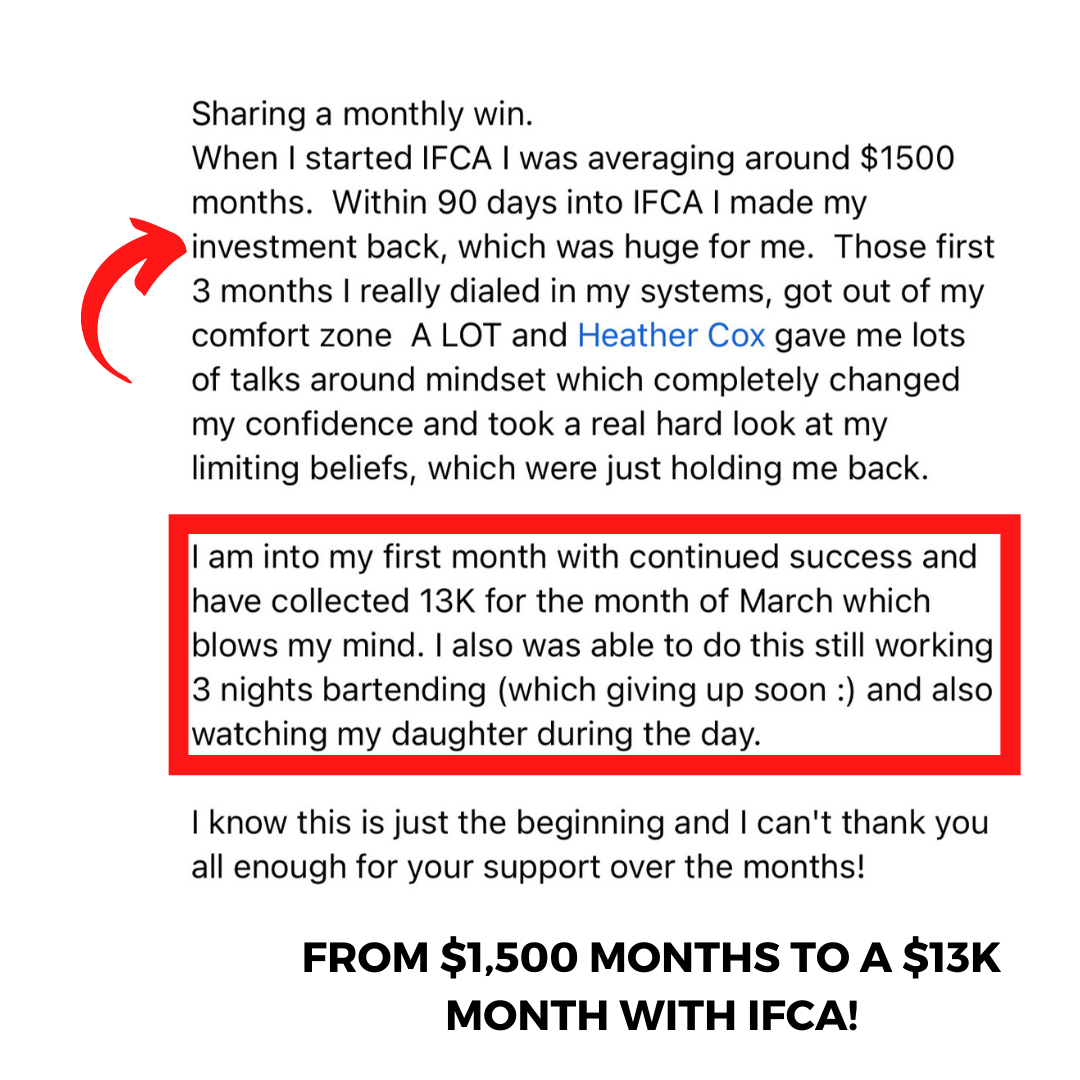1080x1080 pixels.
Task: Click the bold 'MONTH WITH IFCA!' headline line
Action: point(651,1016)
